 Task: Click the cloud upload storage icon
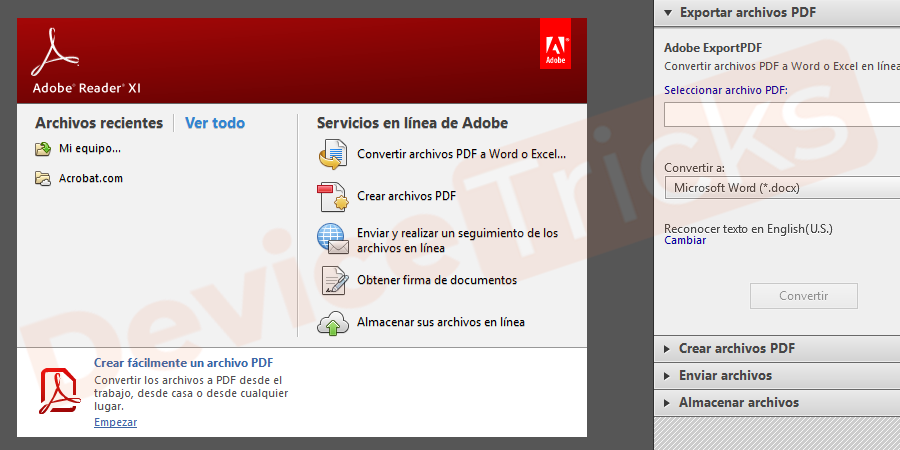pyautogui.click(x=333, y=323)
